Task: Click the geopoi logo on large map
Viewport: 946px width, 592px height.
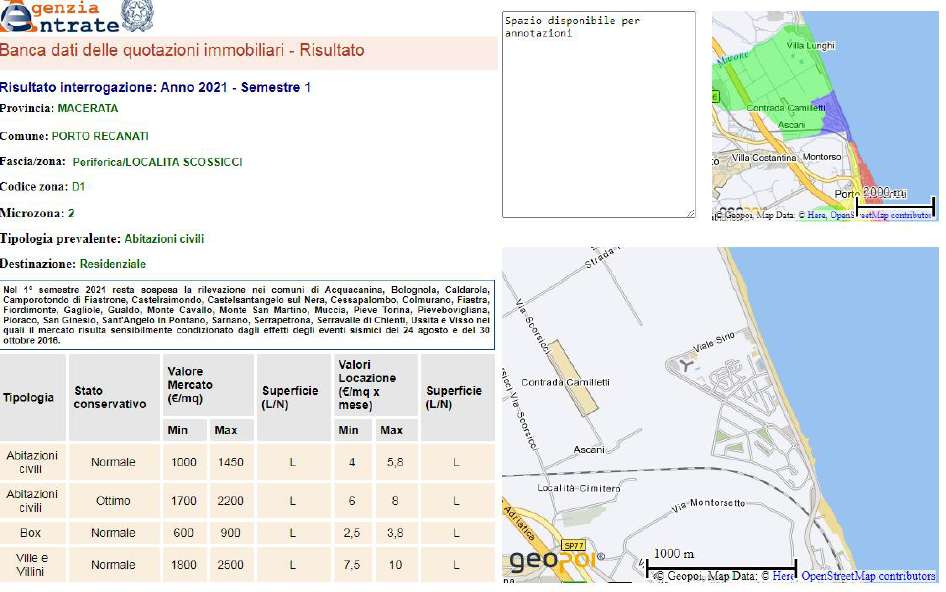Action: (555, 561)
